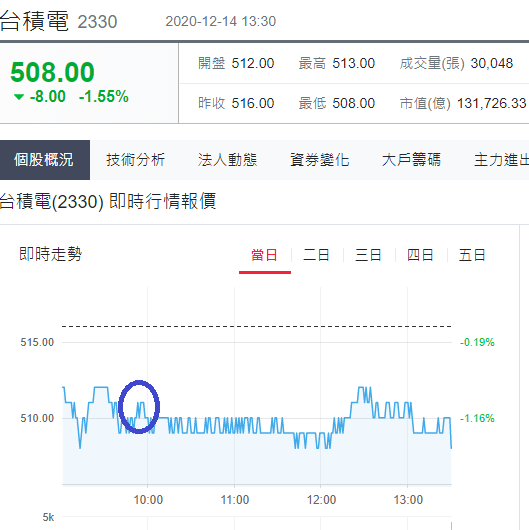Select the 資券變化 tab
The height and width of the screenshot is (530, 529).
tap(319, 160)
